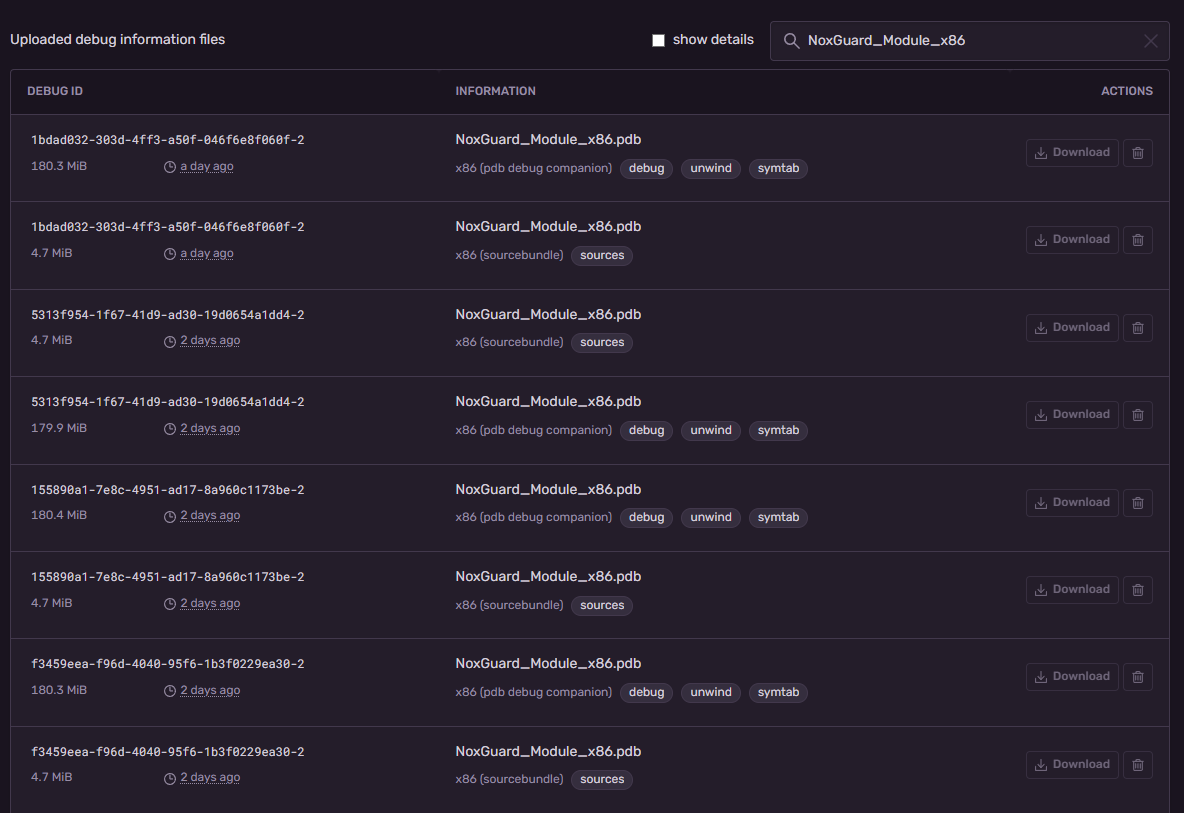Click the ACTIONS column header
Screen dimensions: 1184x813
[1127, 91]
